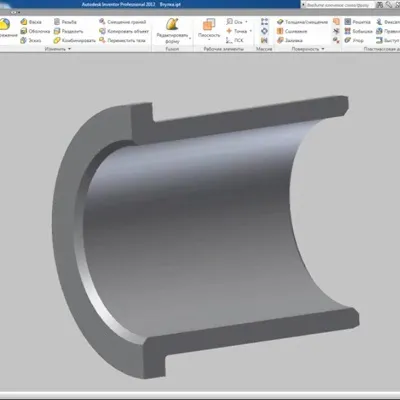Select Толщина/смещение surface tool

[302, 22]
